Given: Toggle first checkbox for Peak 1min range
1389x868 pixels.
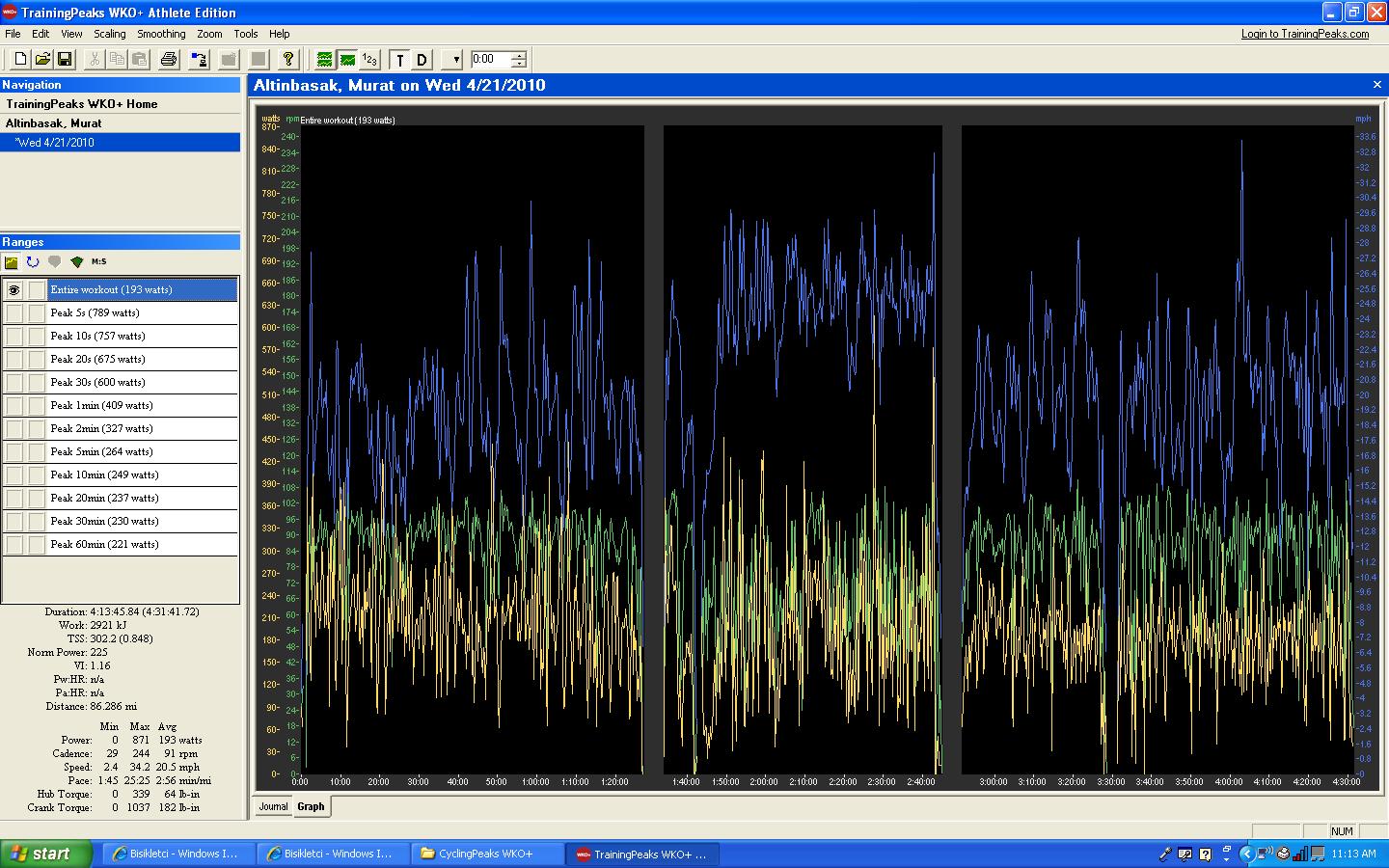Looking at the screenshot, I should point(14,406).
